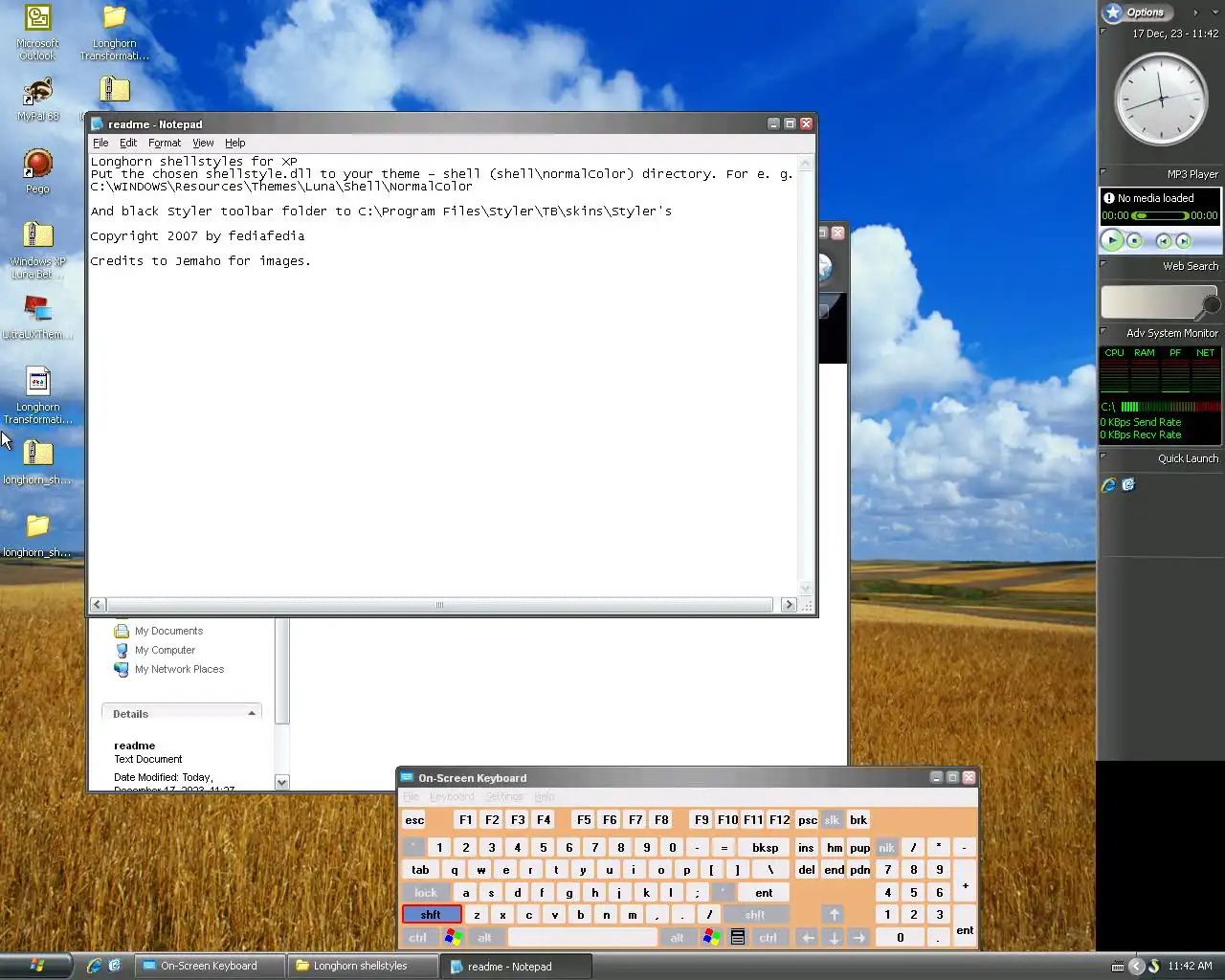Screen dimensions: 1225x980
Task: Click the MP3 Player seek slider
Action: [1160, 215]
